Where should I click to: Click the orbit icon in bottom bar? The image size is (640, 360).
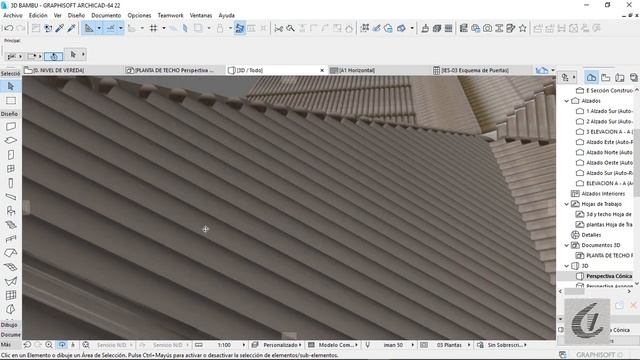62,345
